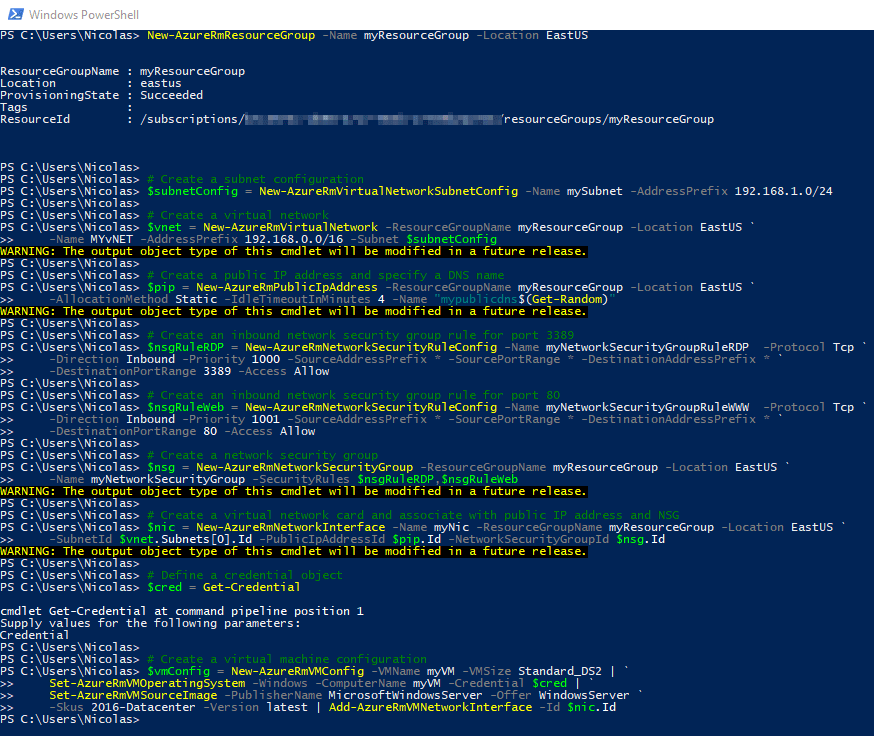Click the "MicrosoftWindowsServer" publisher name
874x736 pixels.
(406, 695)
